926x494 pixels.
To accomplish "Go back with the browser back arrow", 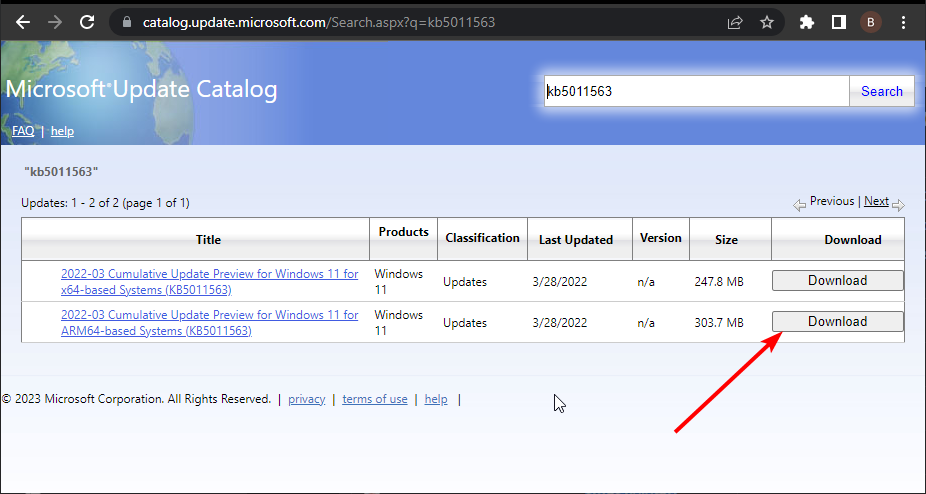I will pyautogui.click(x=23, y=22).
